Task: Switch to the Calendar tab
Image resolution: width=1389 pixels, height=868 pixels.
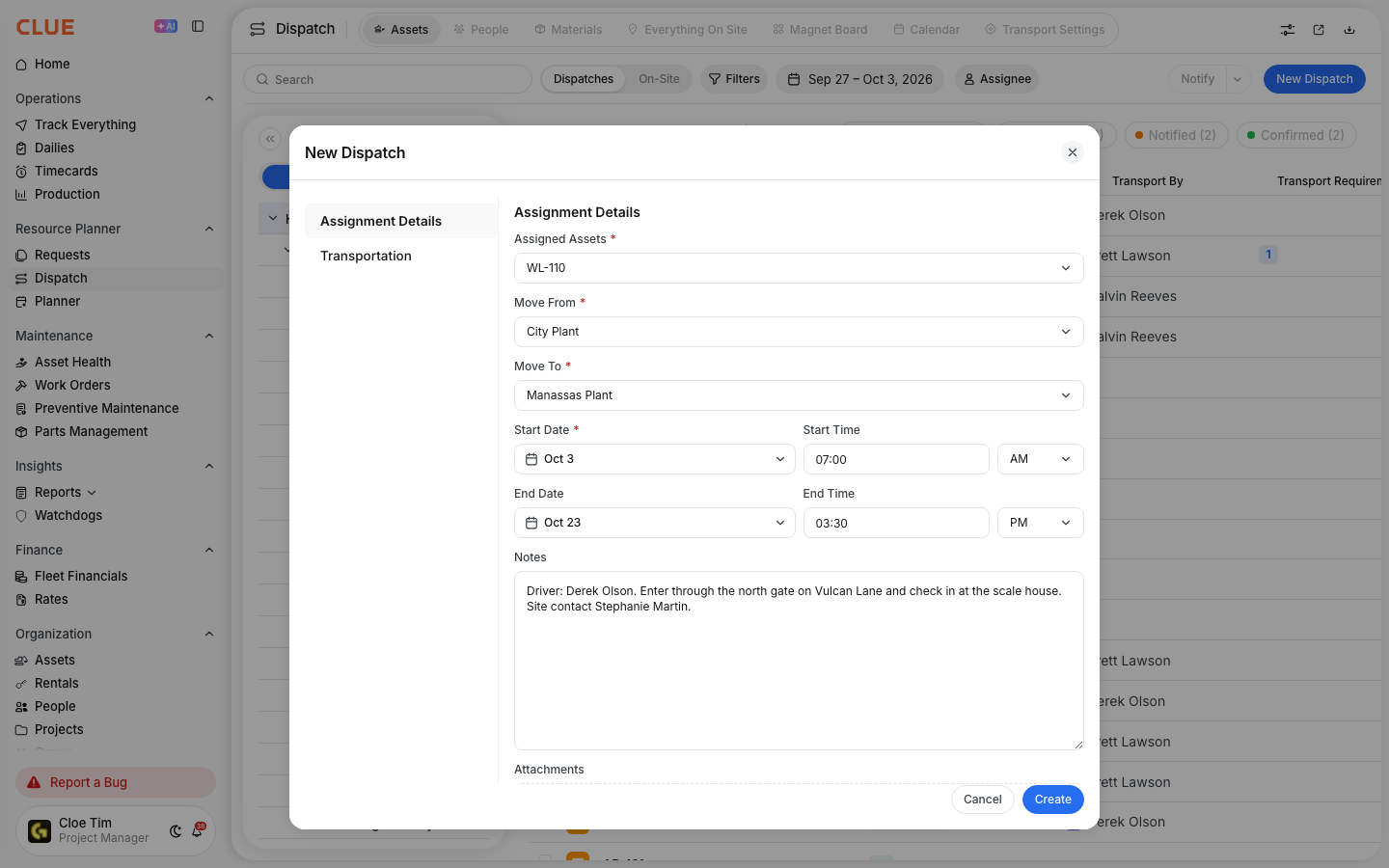Action: [926, 30]
